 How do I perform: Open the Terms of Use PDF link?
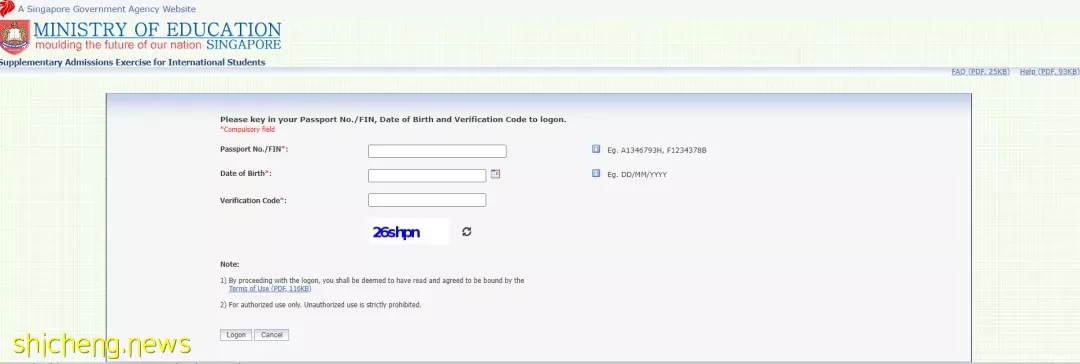[x=270, y=289]
